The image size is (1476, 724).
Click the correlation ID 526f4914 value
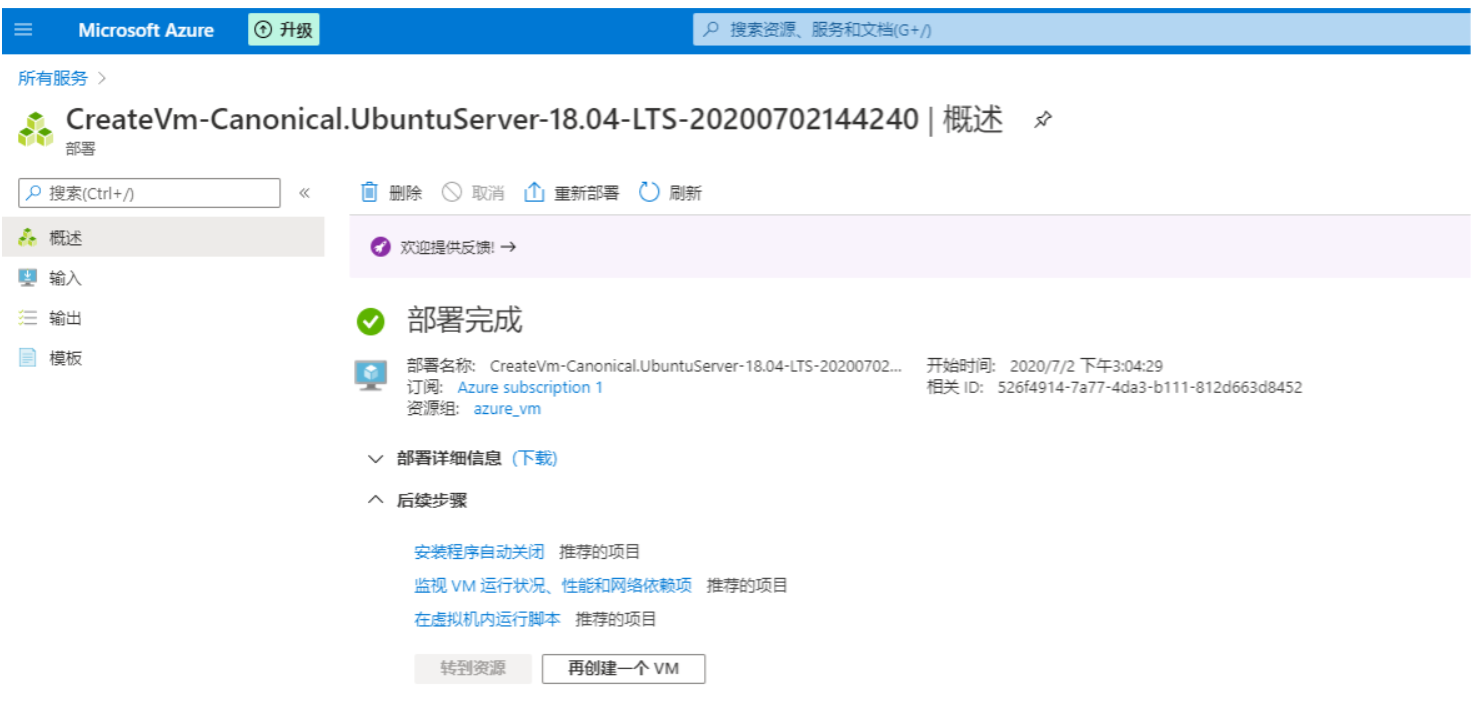(x=1150, y=387)
